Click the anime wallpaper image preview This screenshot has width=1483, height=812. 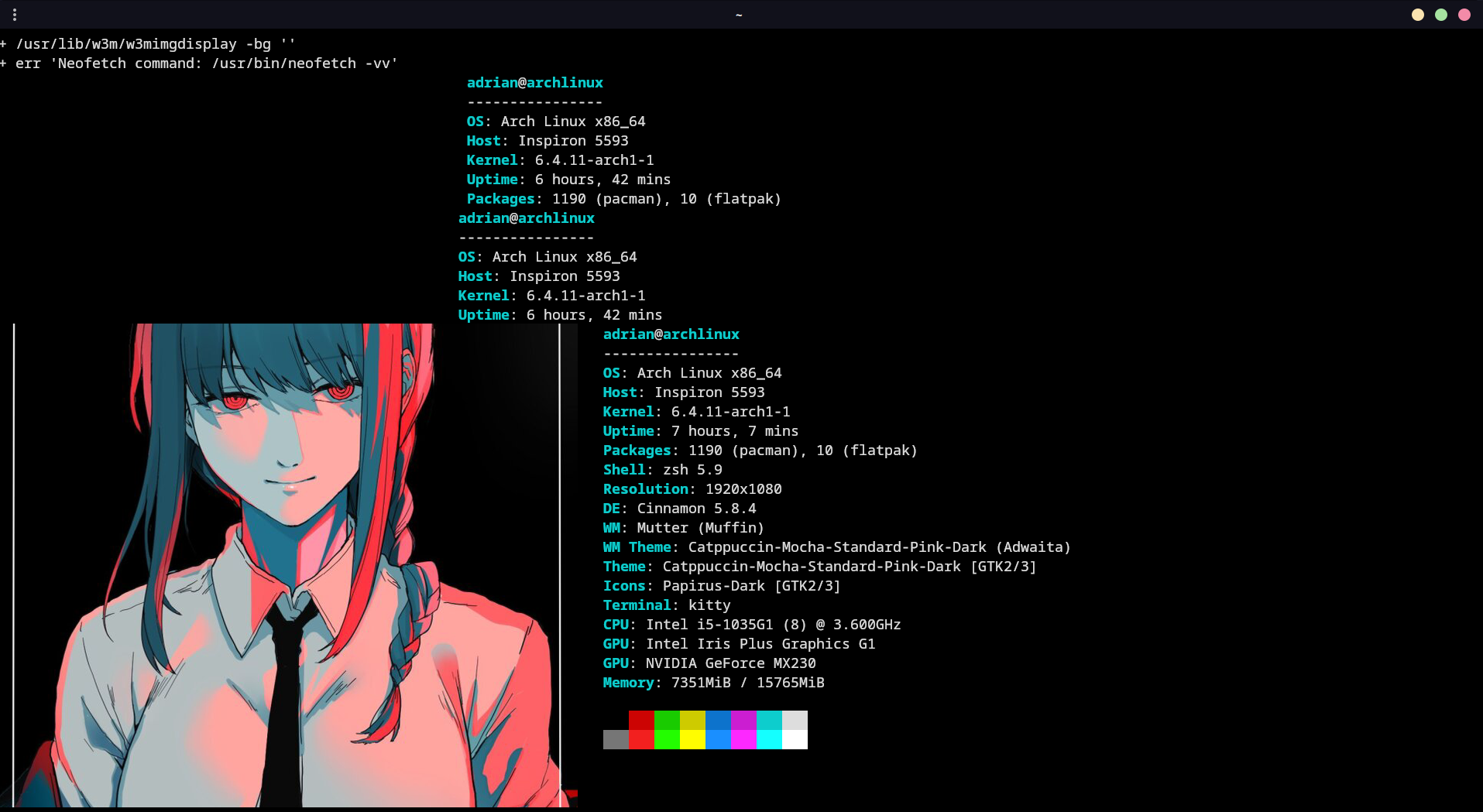point(287,565)
